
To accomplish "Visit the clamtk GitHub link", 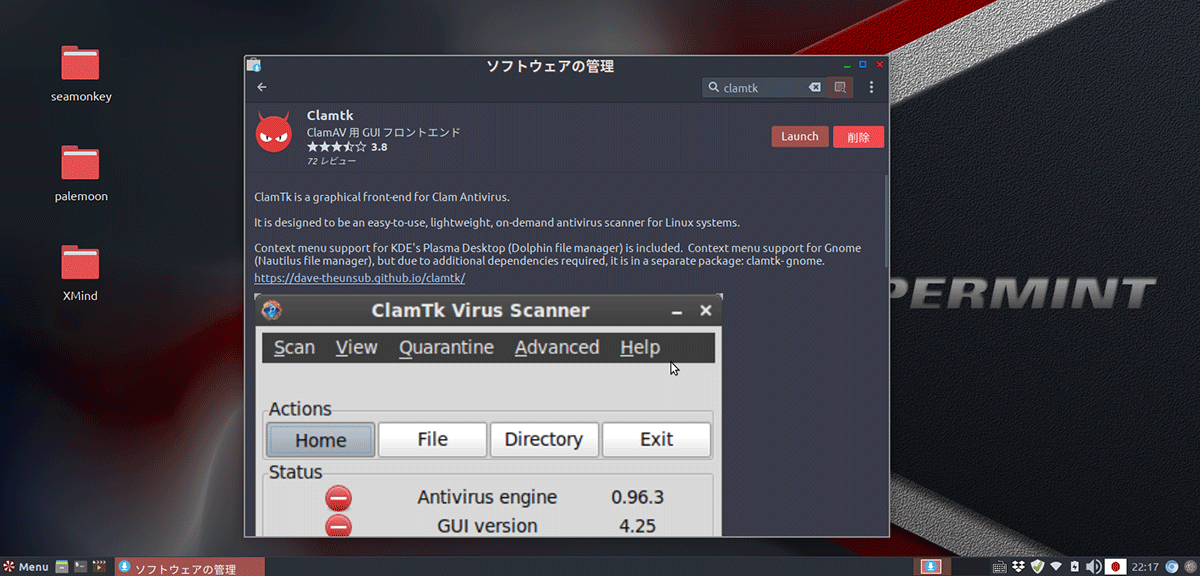I will [x=362, y=277].
